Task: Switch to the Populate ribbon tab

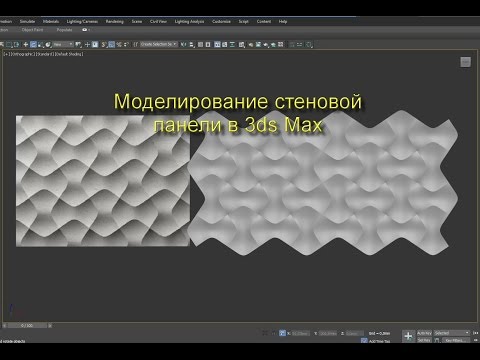Action: point(64,30)
